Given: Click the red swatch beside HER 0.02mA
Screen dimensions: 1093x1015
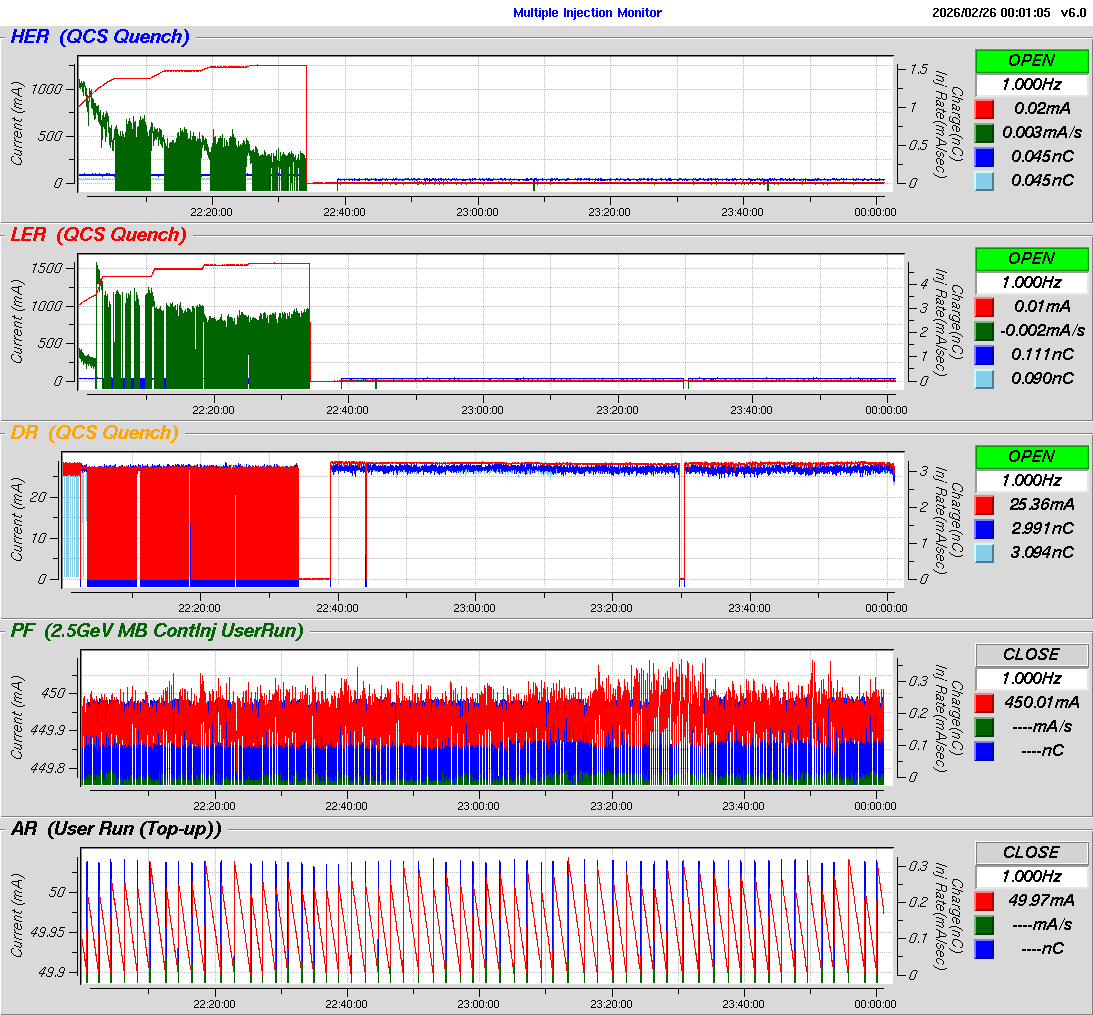Looking at the screenshot, I should click(x=985, y=108).
